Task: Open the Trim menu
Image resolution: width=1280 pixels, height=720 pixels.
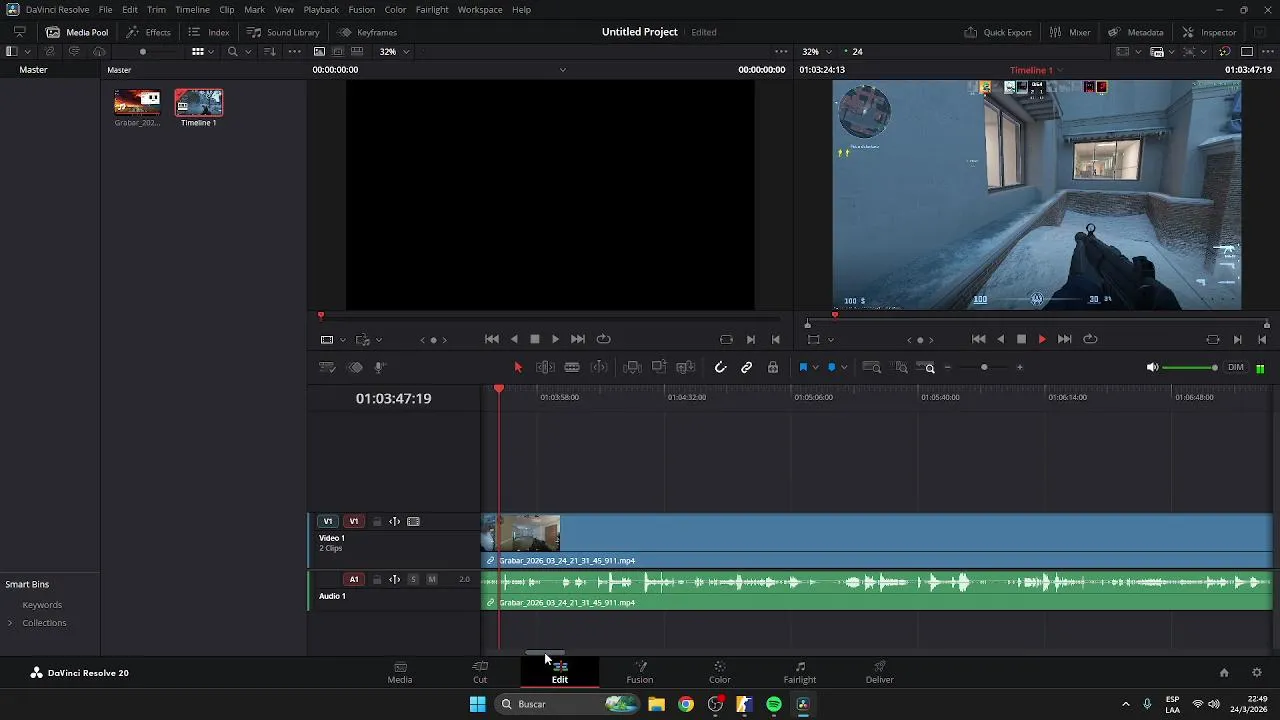Action: point(157,9)
